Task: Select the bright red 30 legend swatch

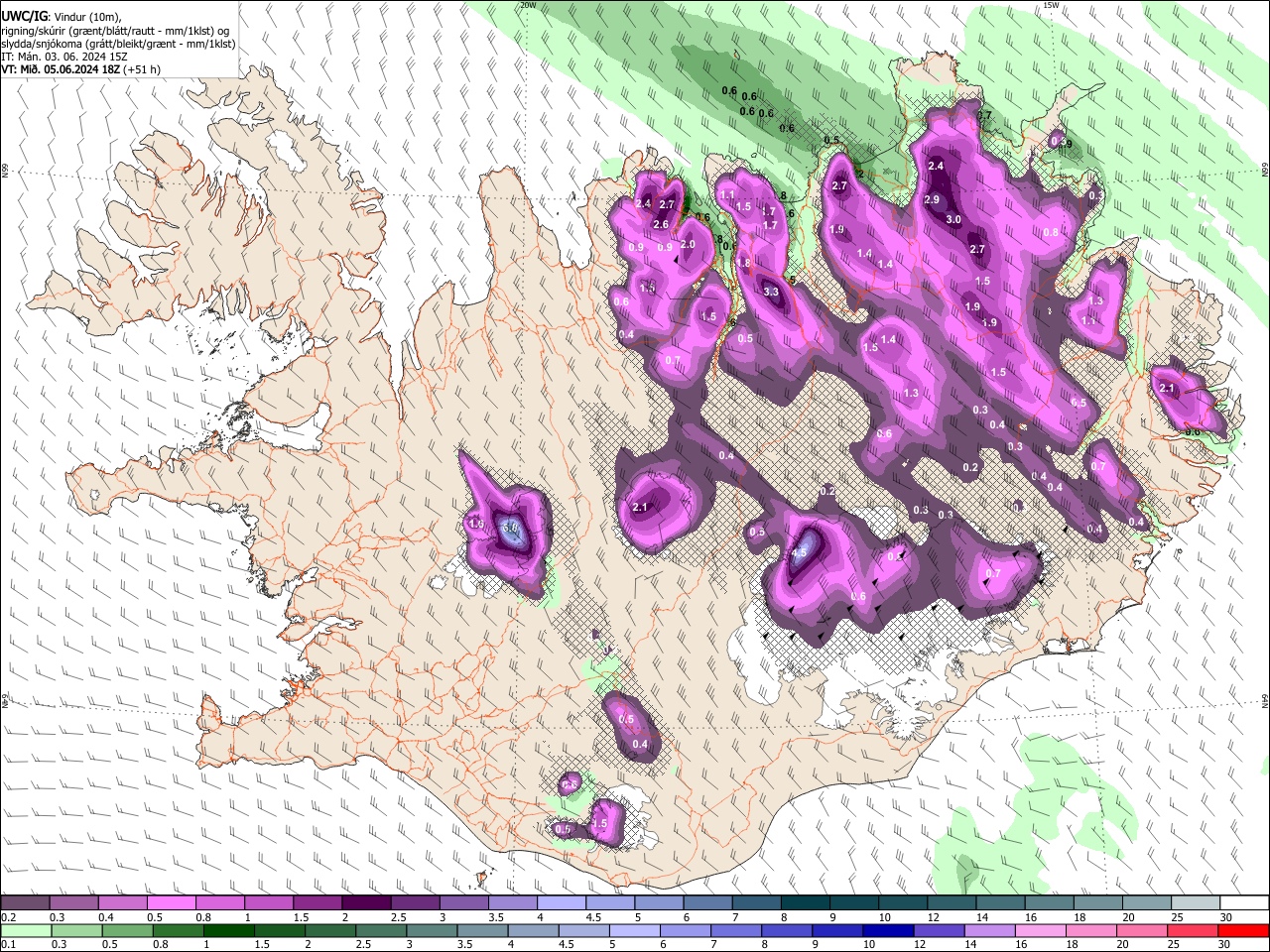Action: (1243, 931)
